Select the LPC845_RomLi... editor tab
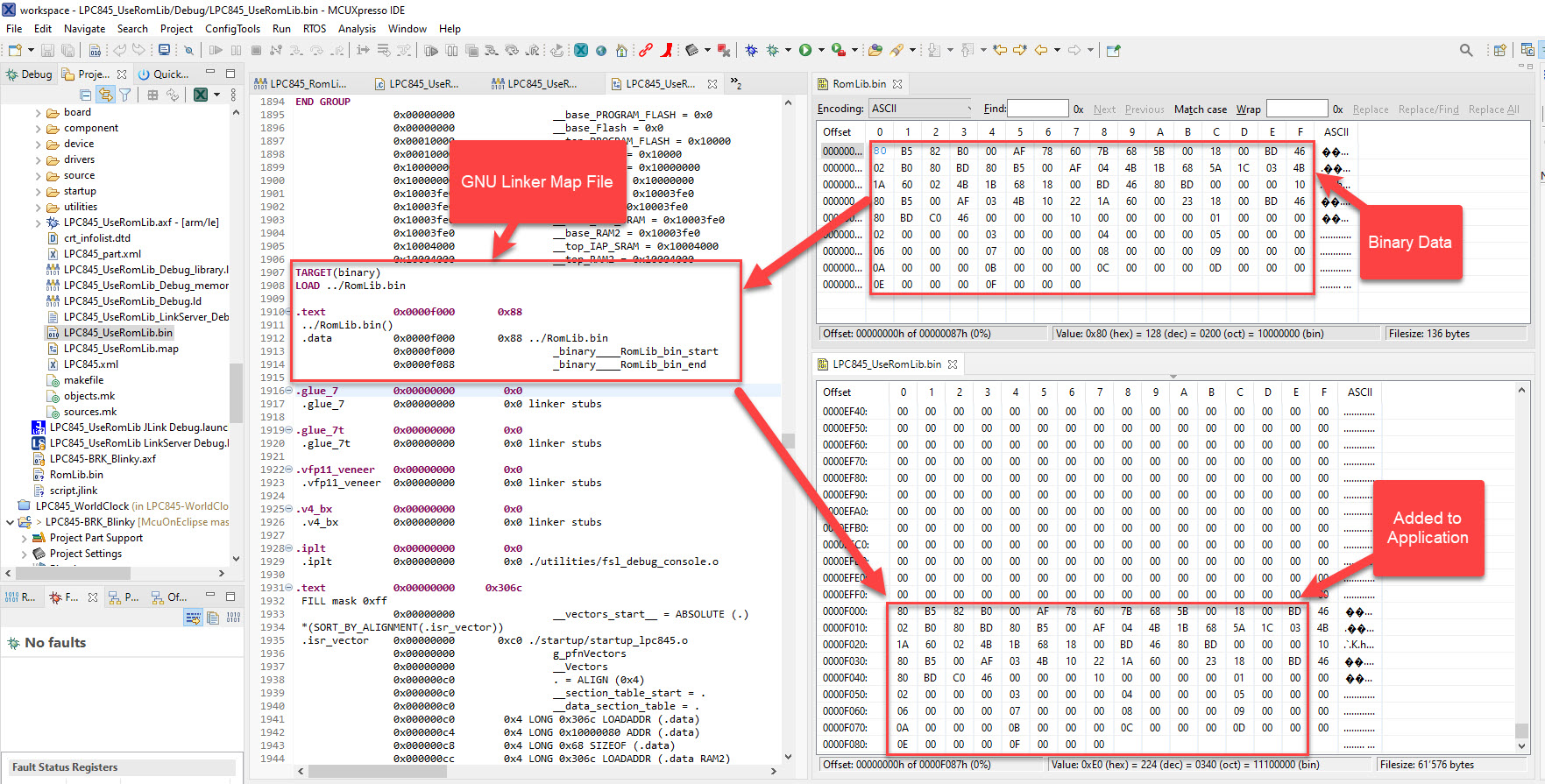This screenshot has width=1545, height=784. coord(301,84)
